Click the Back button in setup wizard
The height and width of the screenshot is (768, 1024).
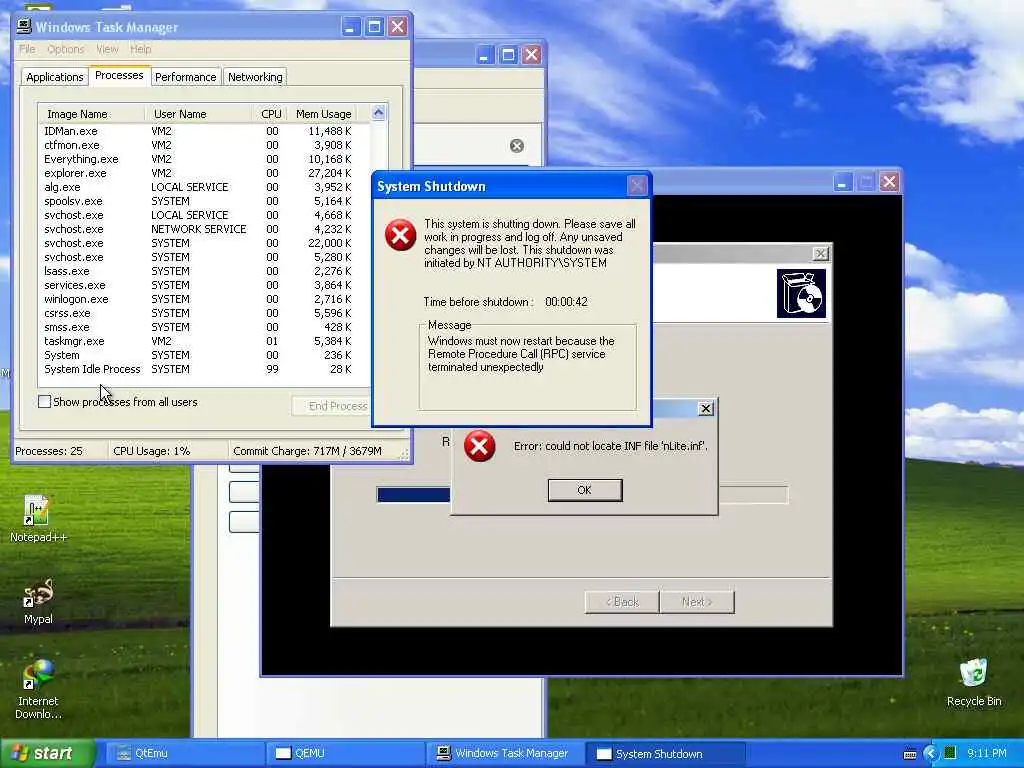click(622, 602)
